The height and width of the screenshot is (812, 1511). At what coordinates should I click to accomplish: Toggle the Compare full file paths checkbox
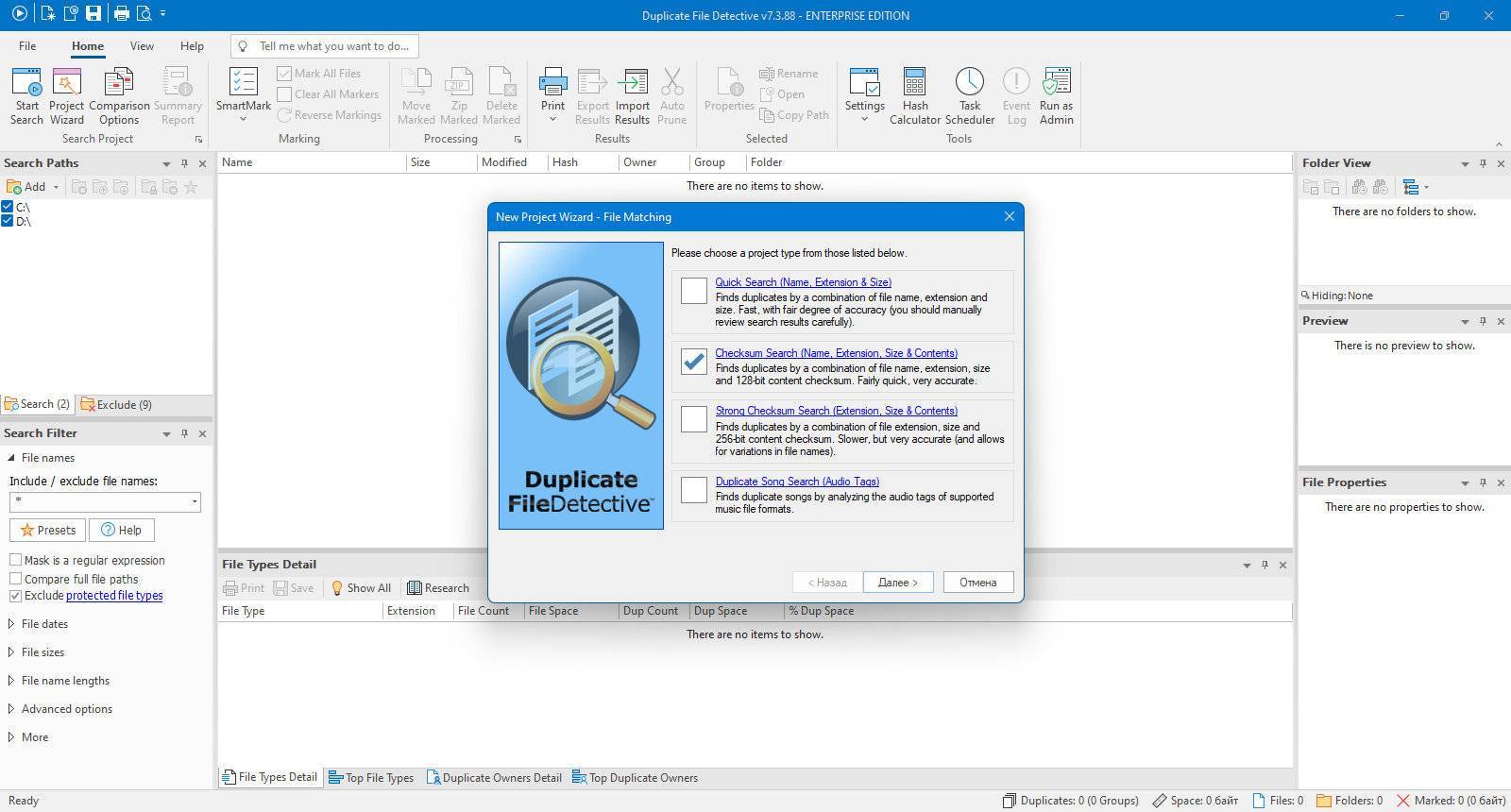(15, 579)
